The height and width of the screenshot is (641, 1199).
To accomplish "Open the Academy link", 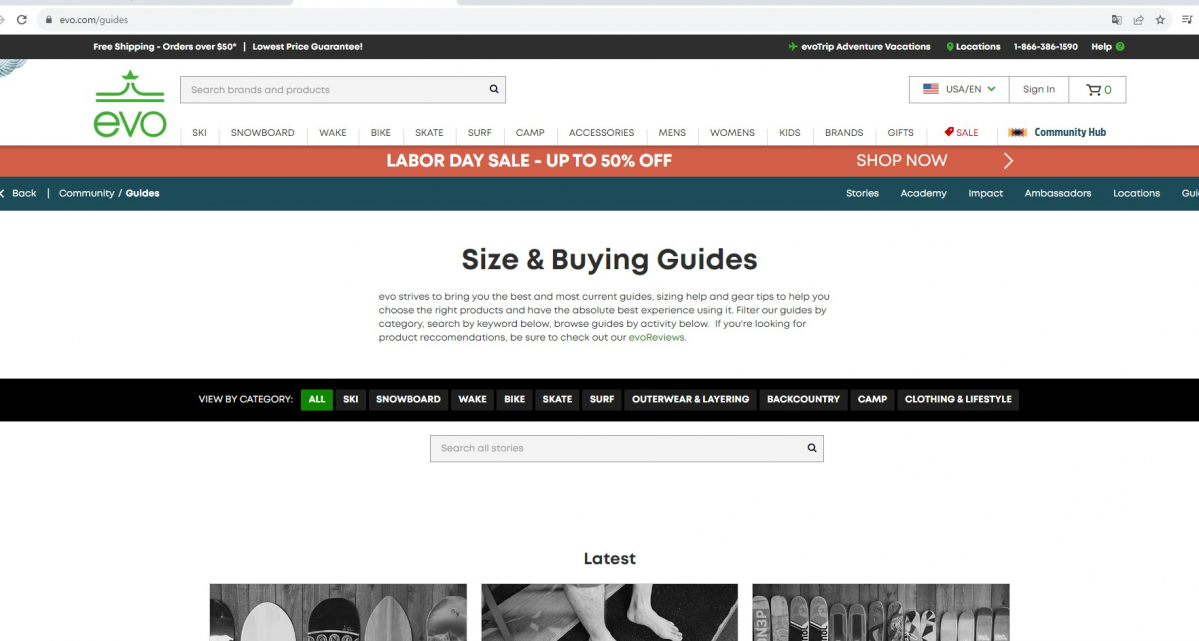I will click(923, 194).
